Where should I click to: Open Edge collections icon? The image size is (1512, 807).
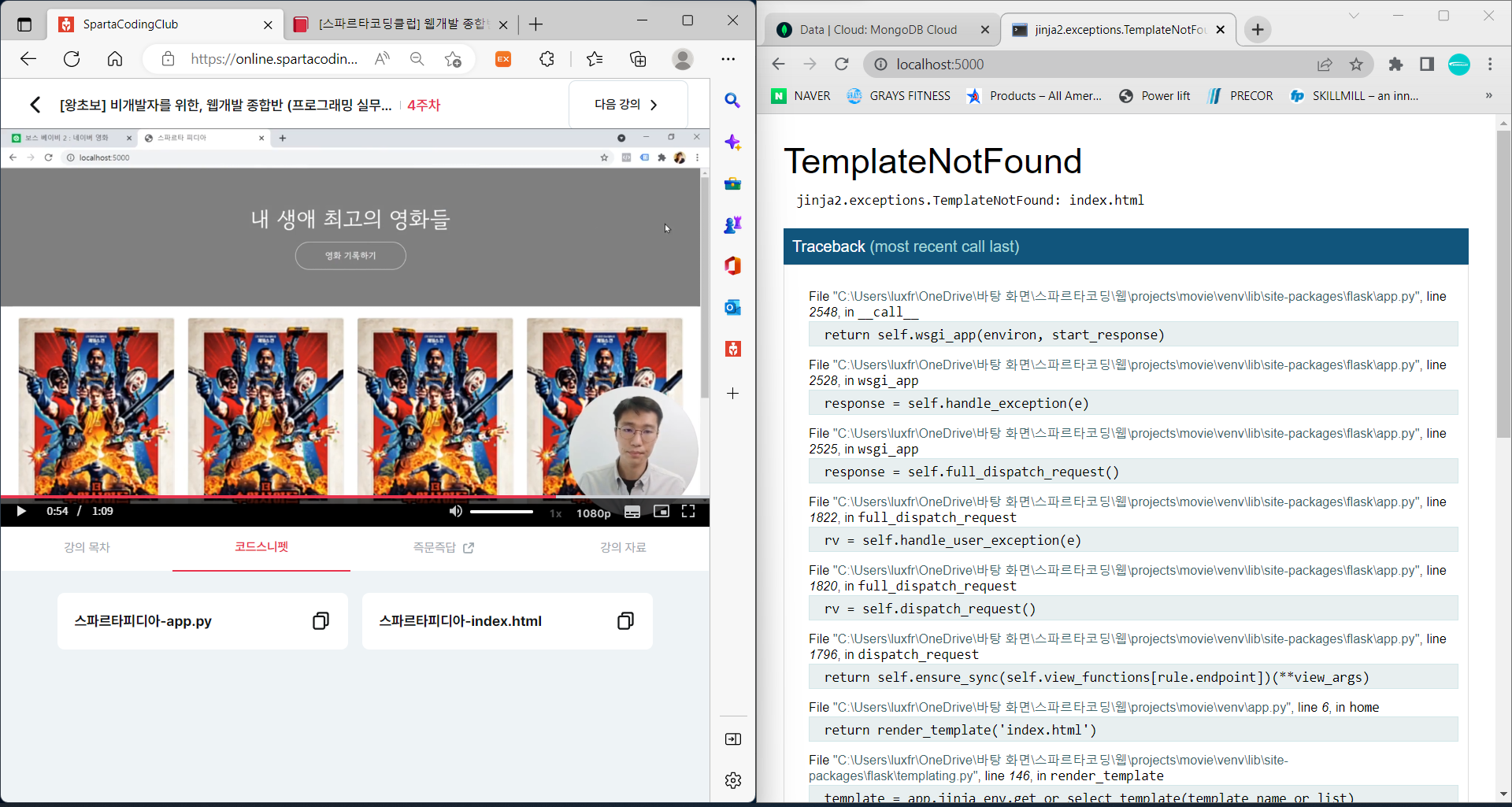point(638,59)
